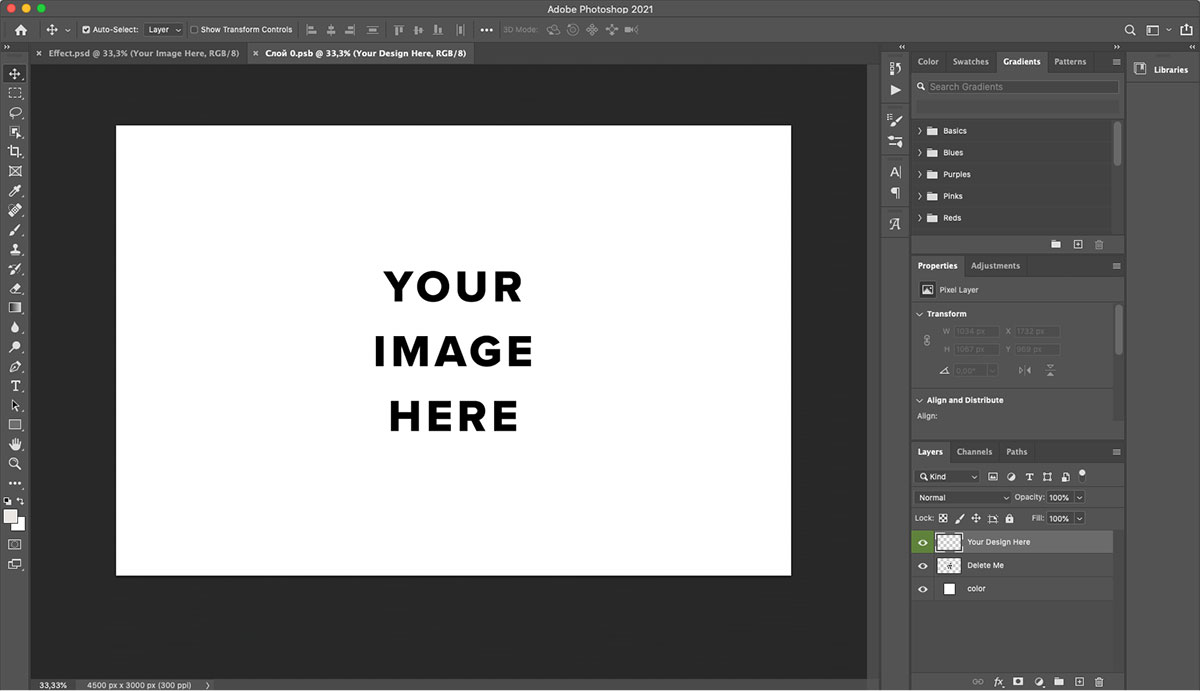The width and height of the screenshot is (1200, 691).
Task: Open the fx layer styles menu
Action: click(998, 681)
